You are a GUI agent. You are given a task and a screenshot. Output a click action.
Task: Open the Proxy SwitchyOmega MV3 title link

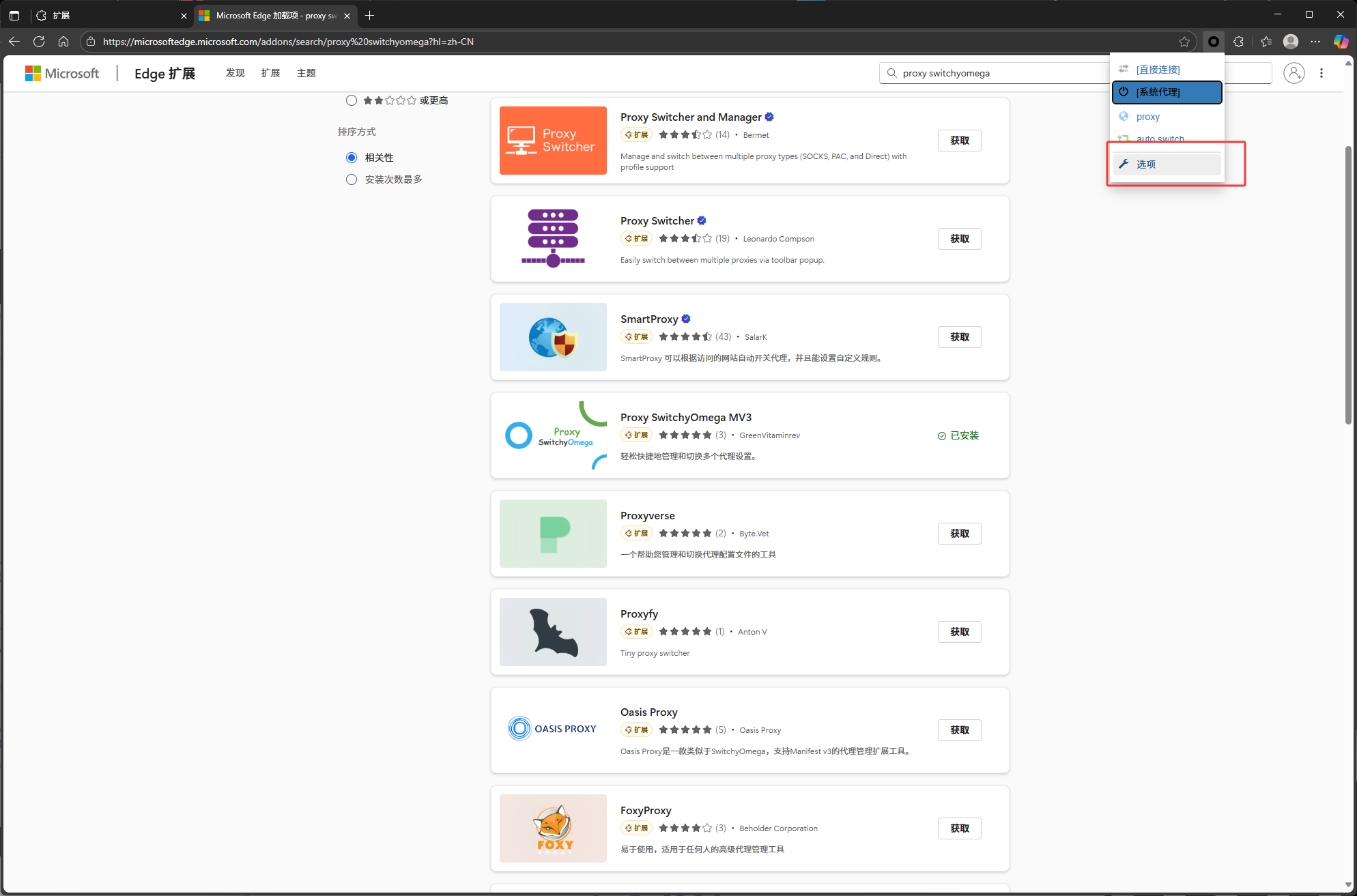click(685, 418)
